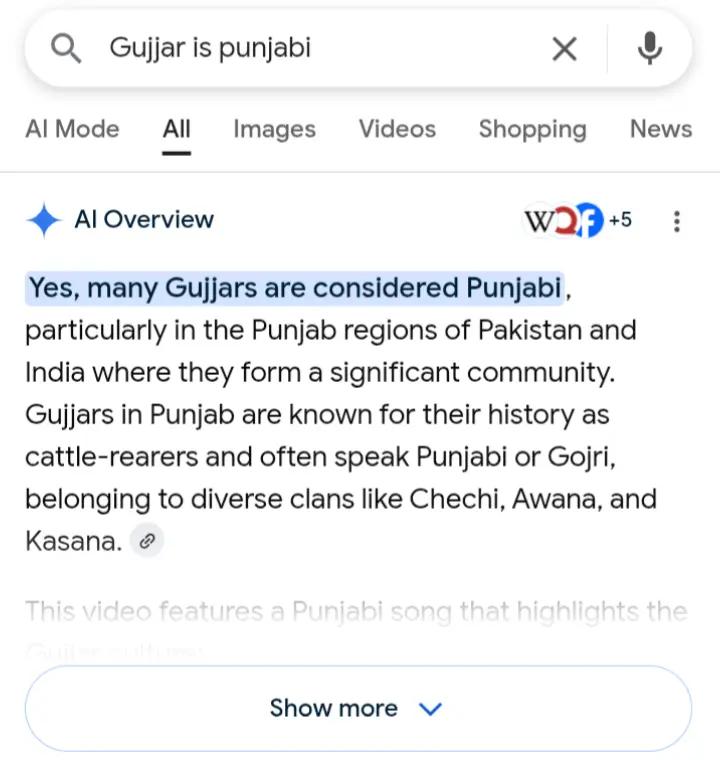This screenshot has width=720, height=760.
Task: Click the blue AI Overview sparkle icon
Action: coord(44,220)
